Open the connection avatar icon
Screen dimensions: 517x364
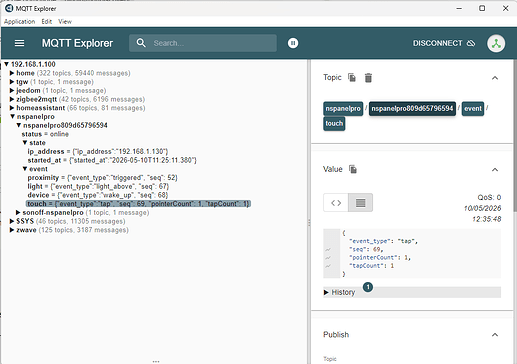click(x=496, y=43)
